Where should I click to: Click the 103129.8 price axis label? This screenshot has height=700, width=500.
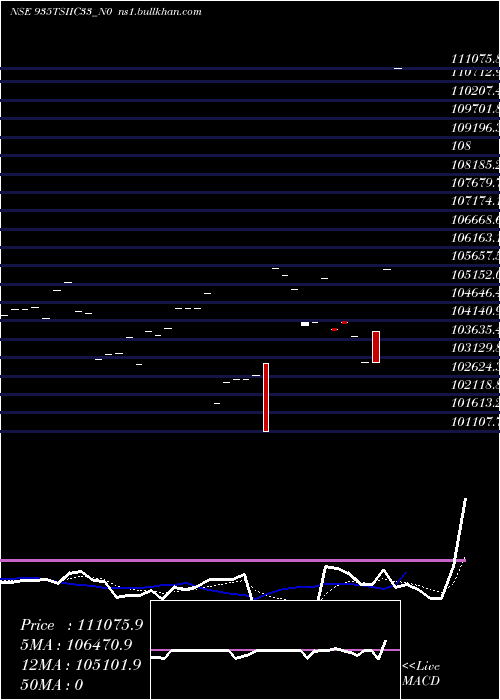point(475,348)
